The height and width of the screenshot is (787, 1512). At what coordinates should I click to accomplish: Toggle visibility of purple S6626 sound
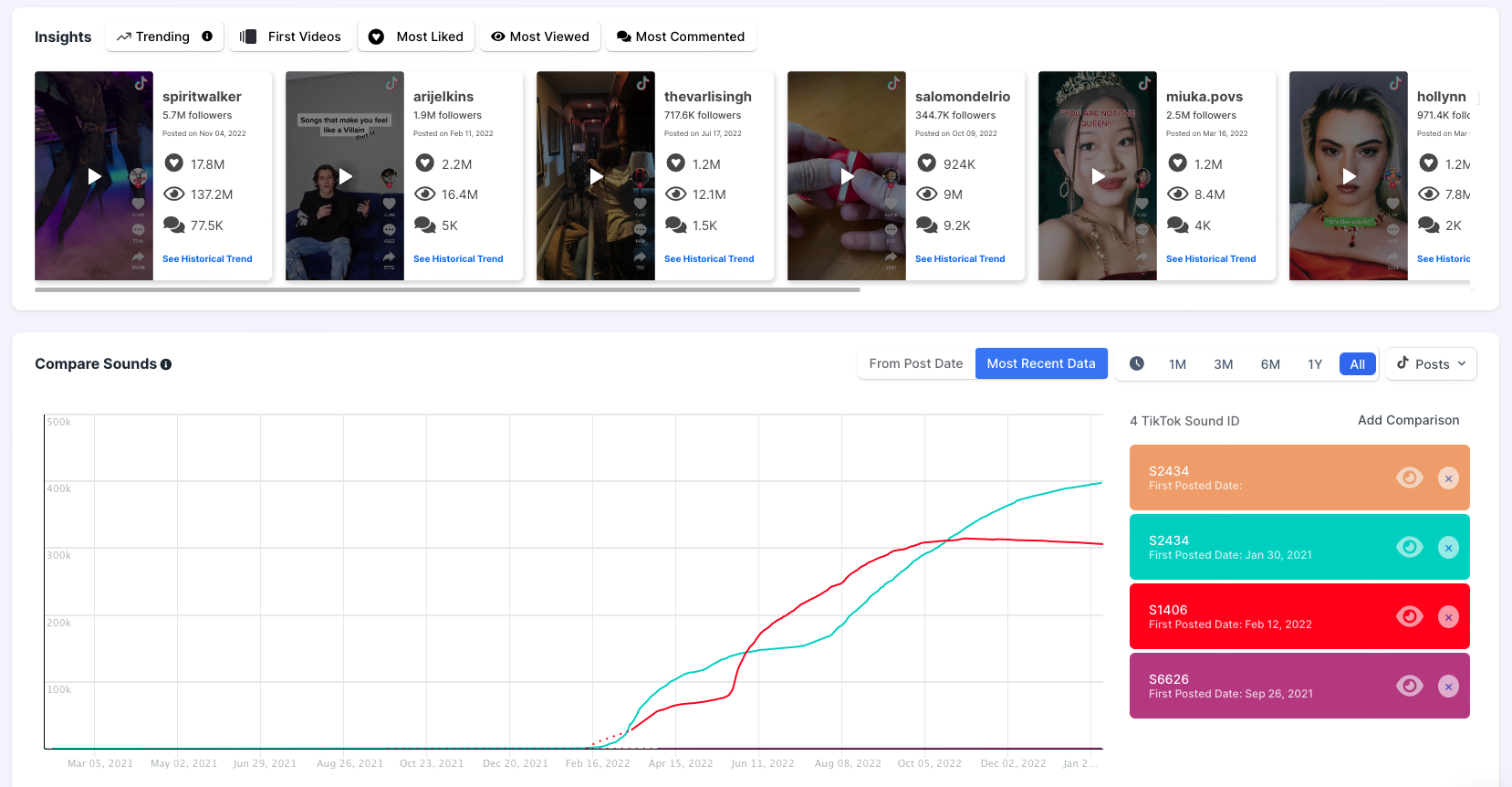tap(1409, 687)
